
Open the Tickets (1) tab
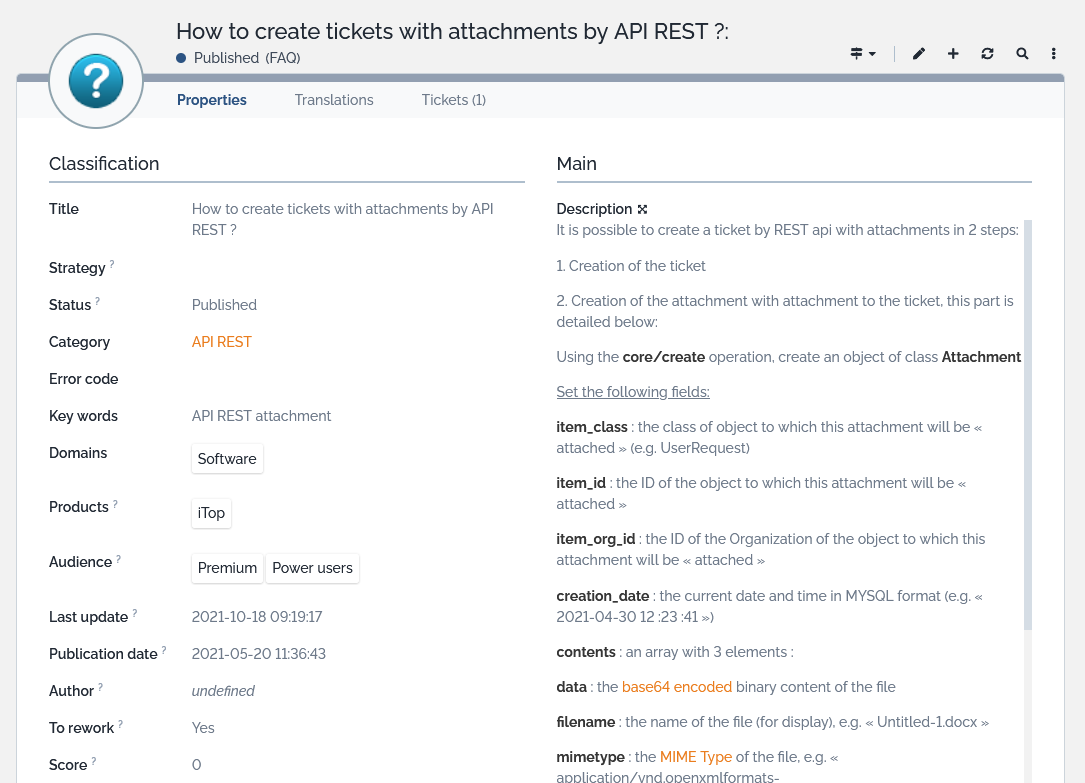(453, 100)
